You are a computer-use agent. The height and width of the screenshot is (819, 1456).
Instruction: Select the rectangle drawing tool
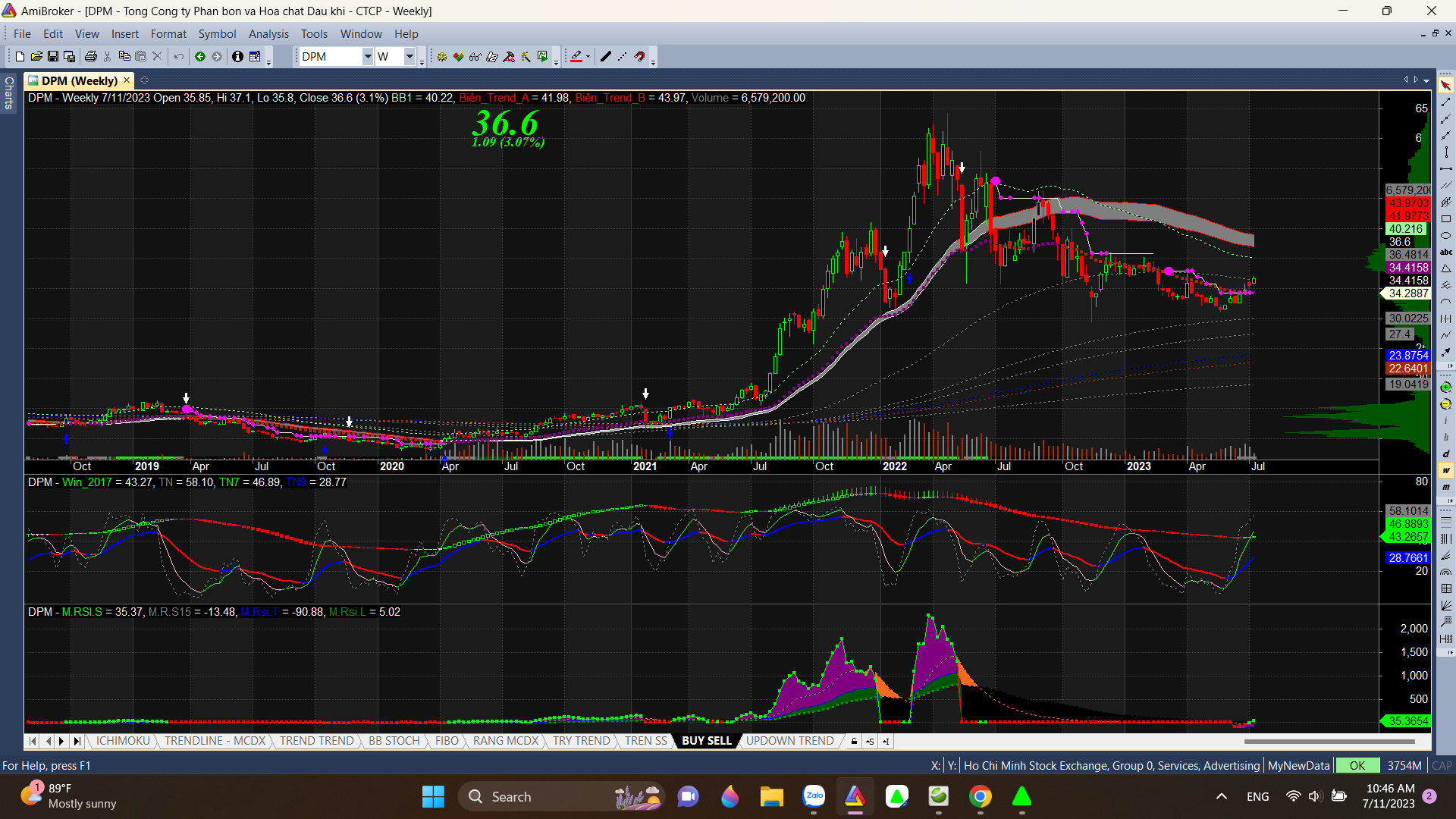(x=1446, y=218)
